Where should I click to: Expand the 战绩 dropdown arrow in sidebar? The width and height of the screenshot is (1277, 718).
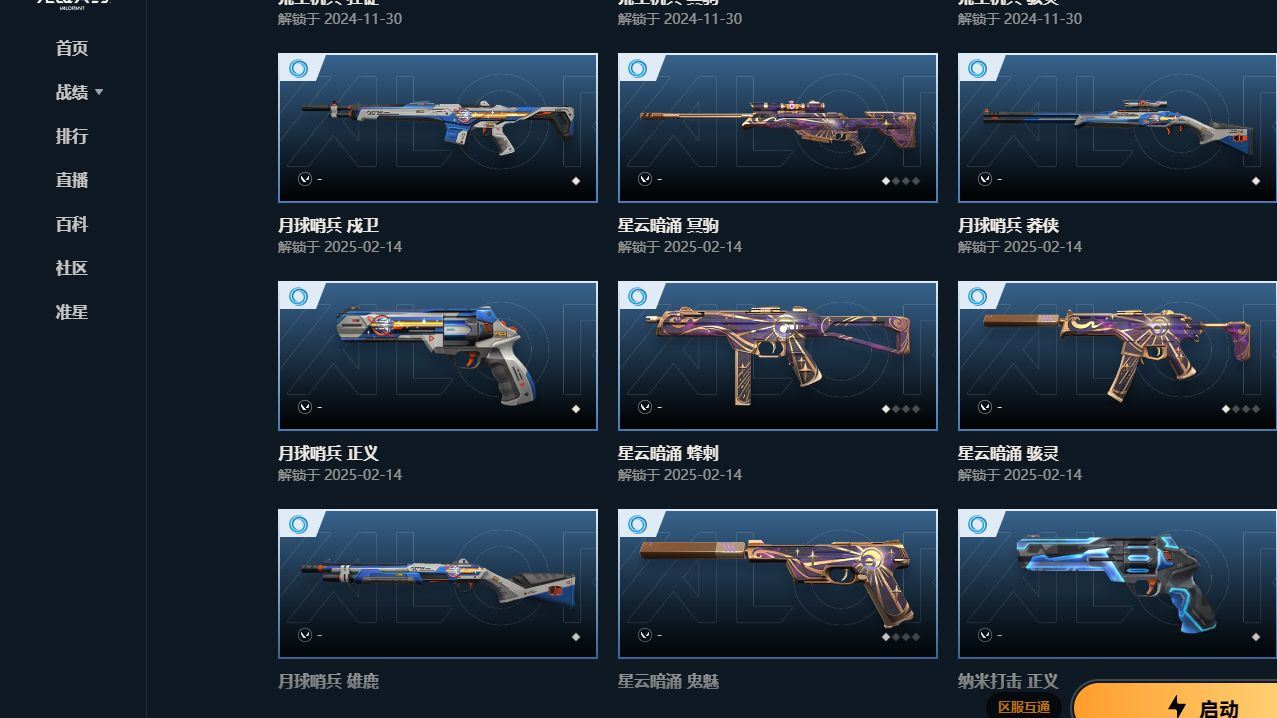coord(99,92)
